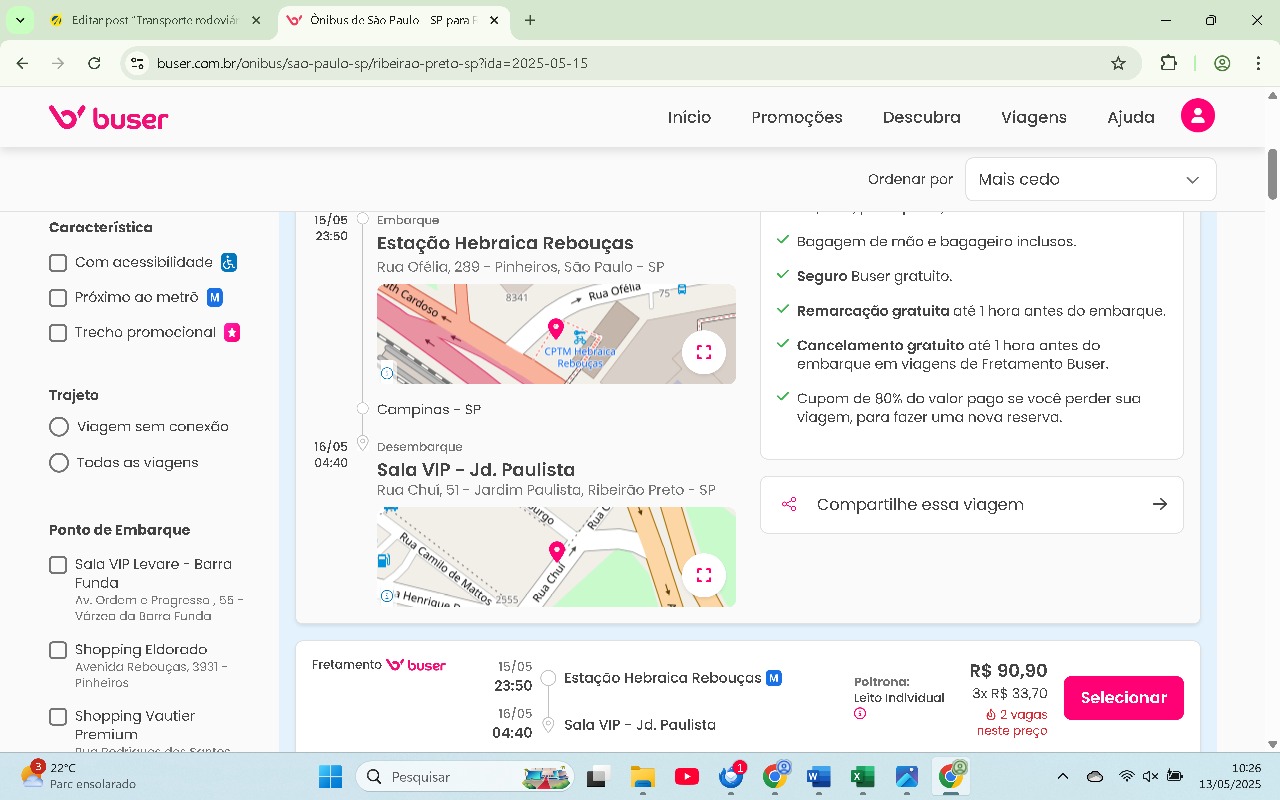This screenshot has height=800, width=1280.
Task: Expand the Estação Hebraica Rebouças map fullscreen
Action: (x=703, y=352)
